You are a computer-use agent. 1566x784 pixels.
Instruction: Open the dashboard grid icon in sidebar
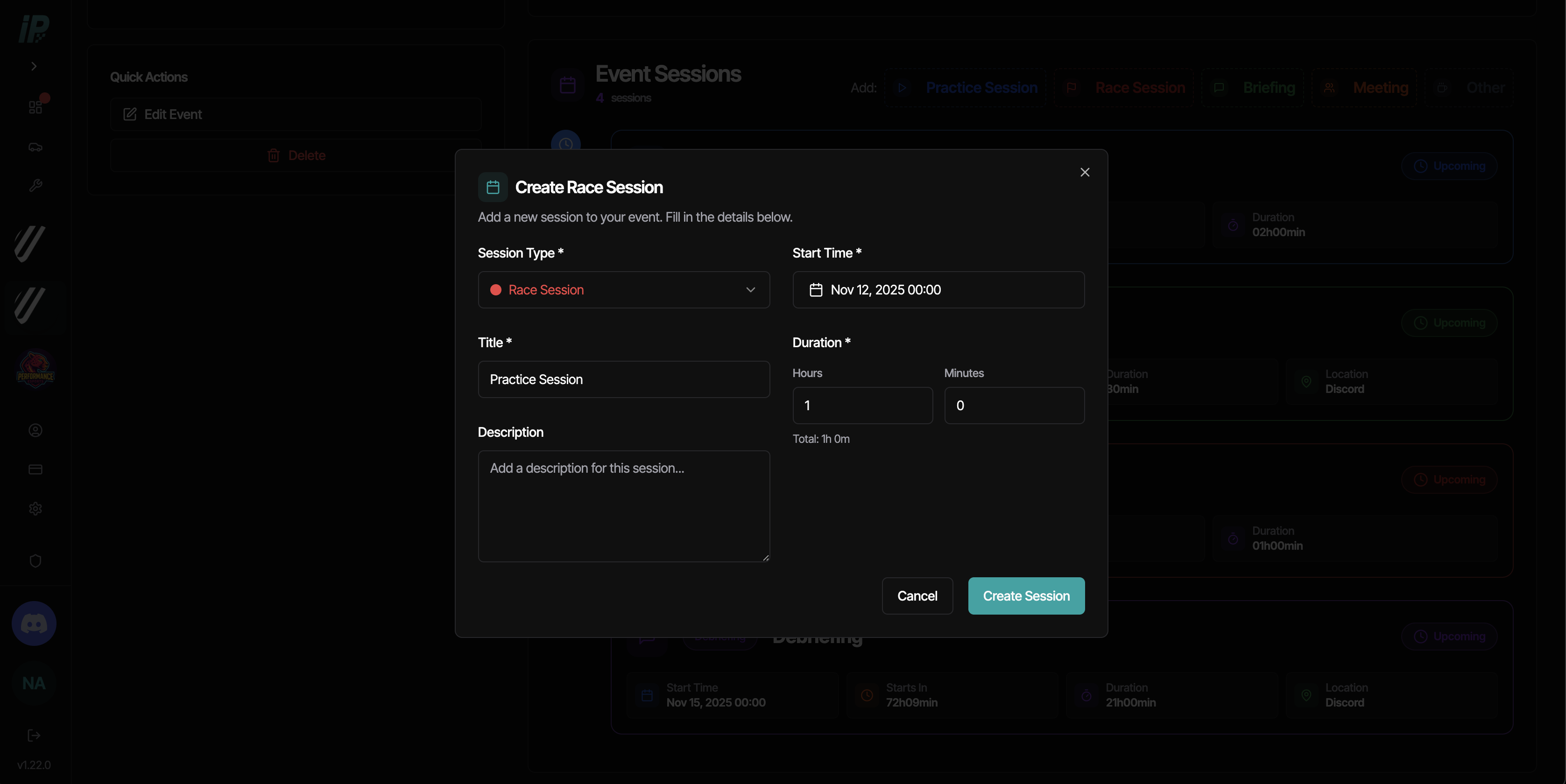click(x=35, y=108)
